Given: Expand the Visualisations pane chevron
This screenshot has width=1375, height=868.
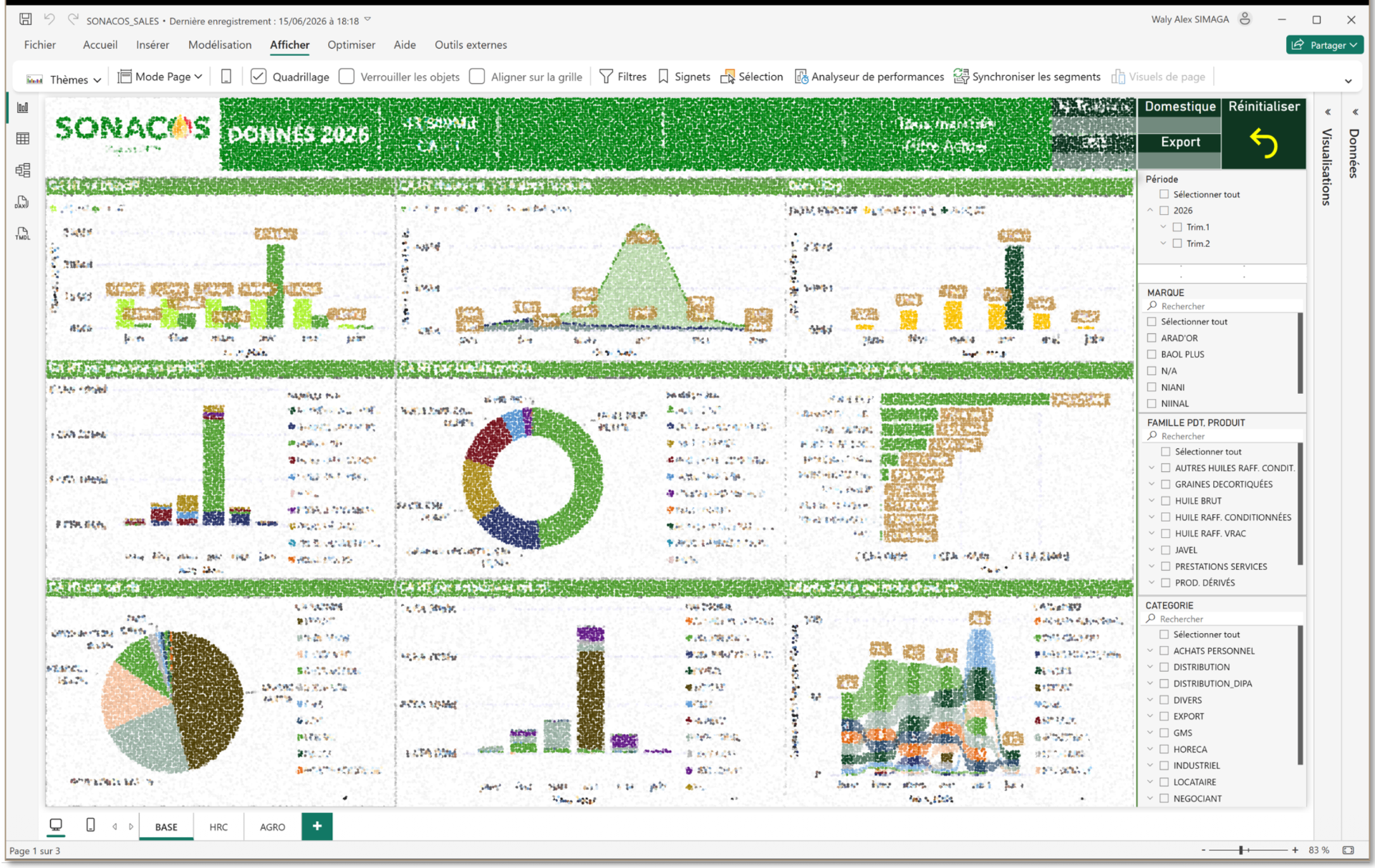Looking at the screenshot, I should [x=1328, y=112].
